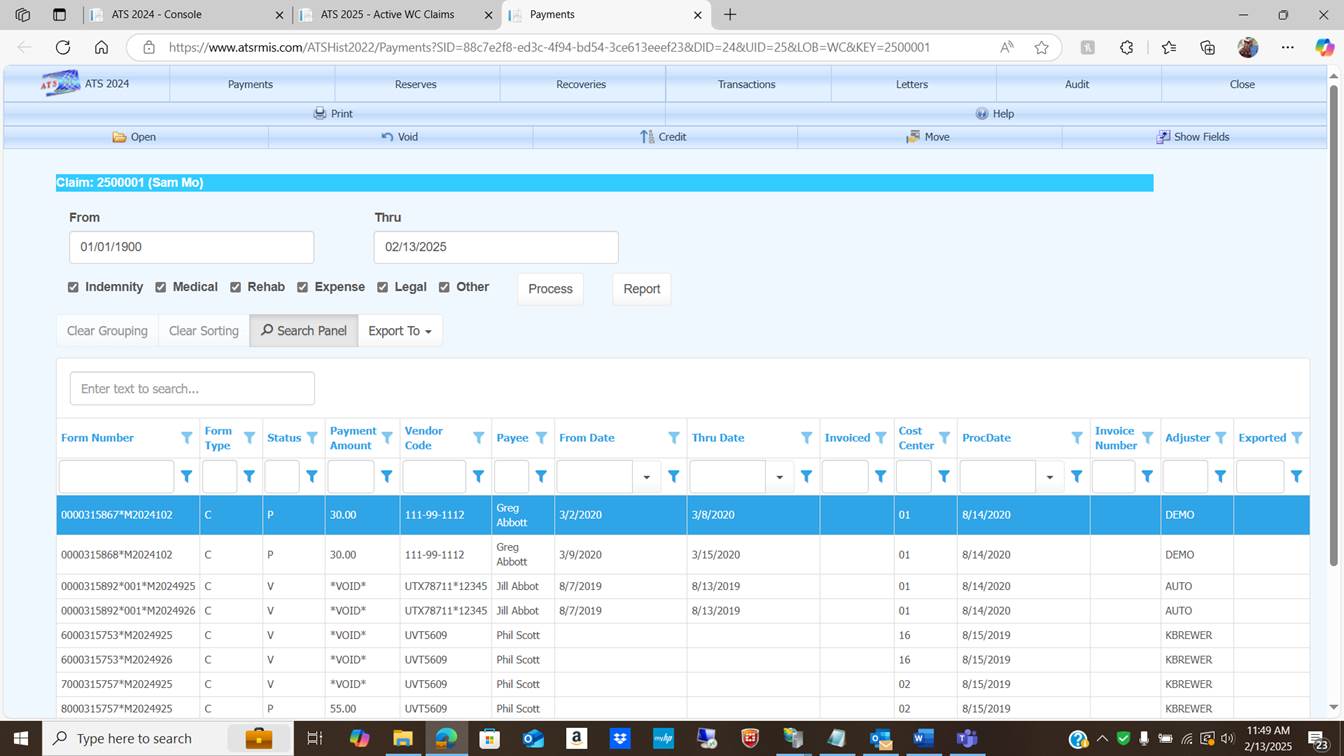Click the Move payment icon
The image size is (1344, 756).
[913, 137]
